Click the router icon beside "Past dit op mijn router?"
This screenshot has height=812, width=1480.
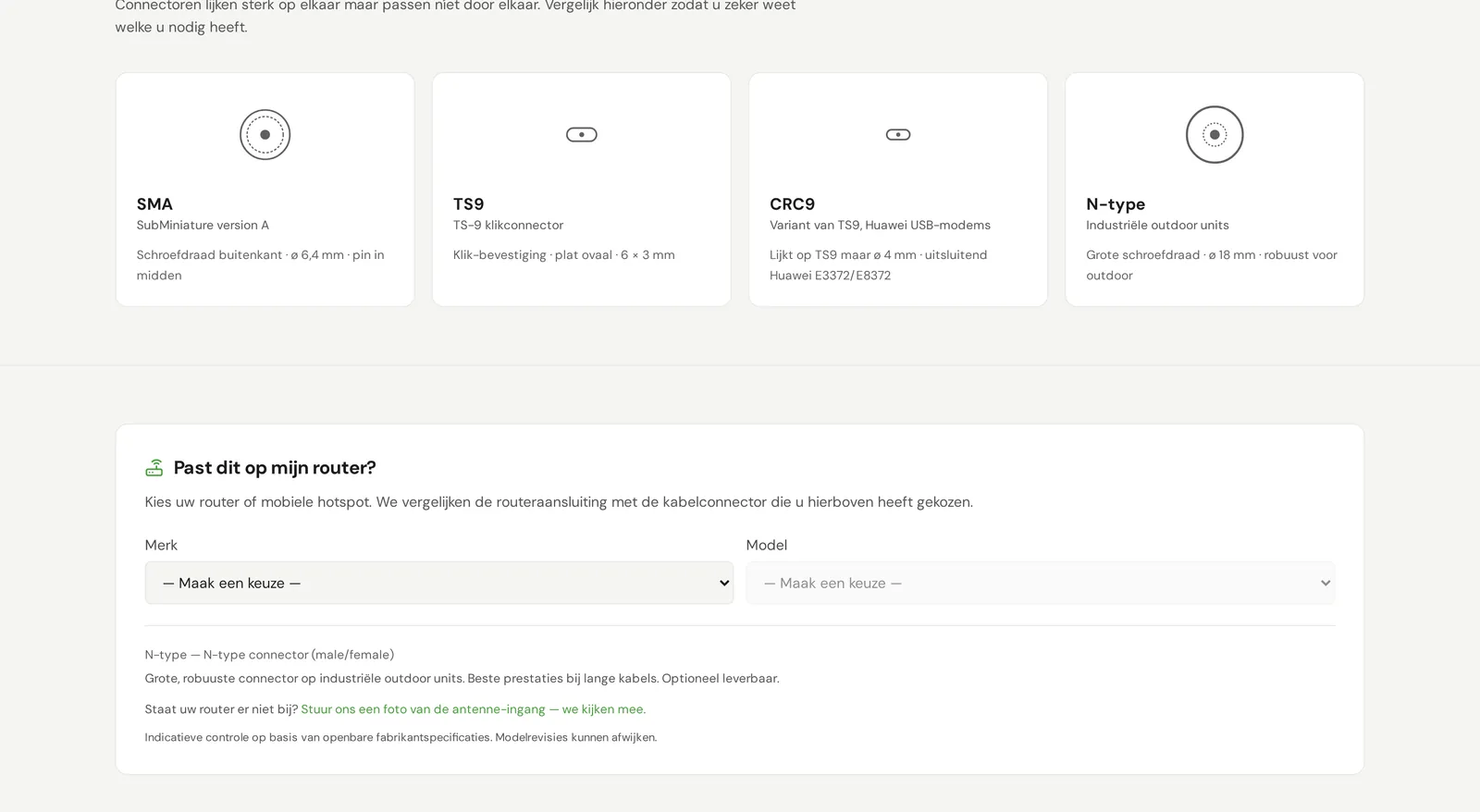(154, 468)
